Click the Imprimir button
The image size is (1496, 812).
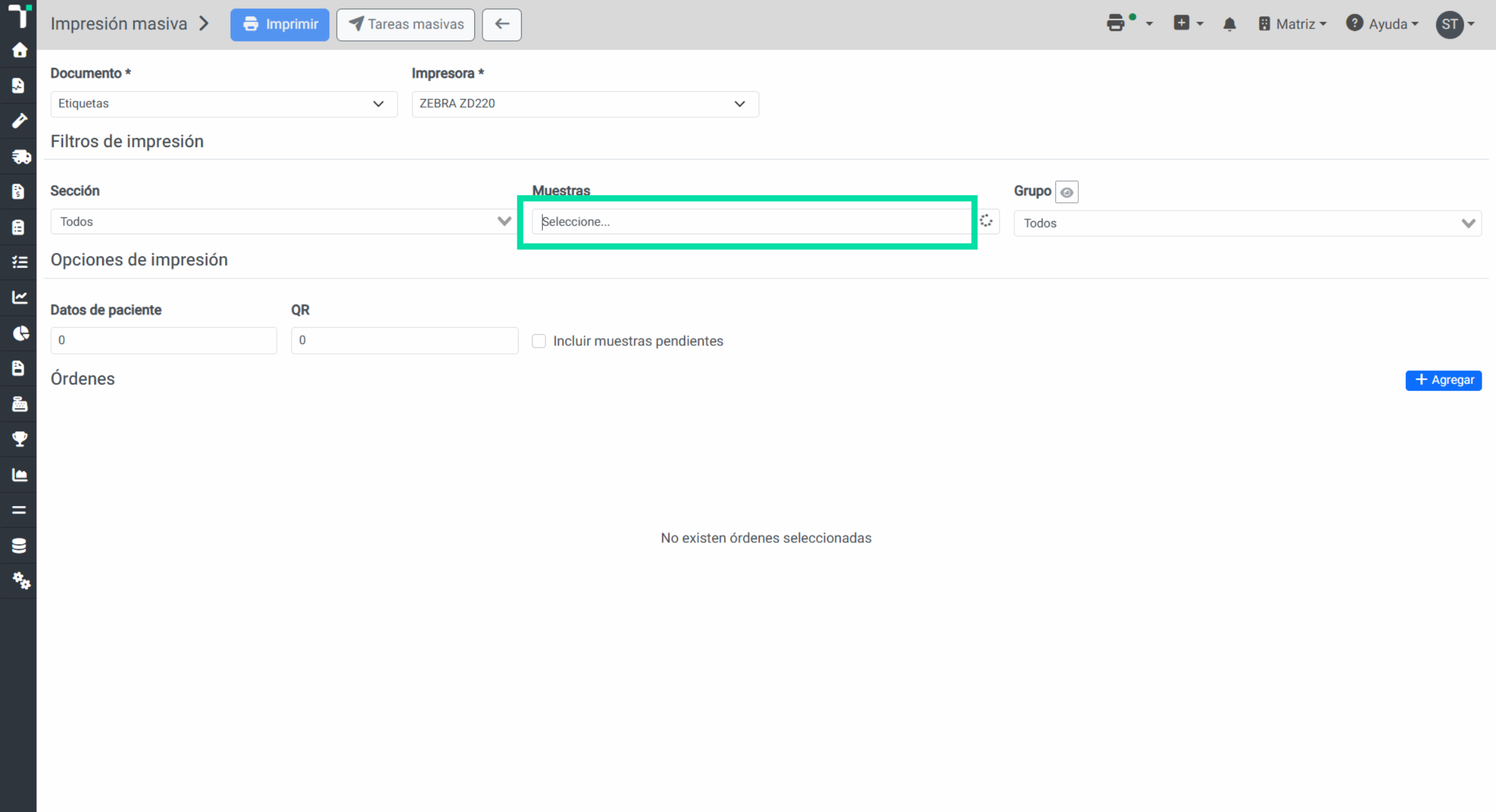[x=280, y=24]
